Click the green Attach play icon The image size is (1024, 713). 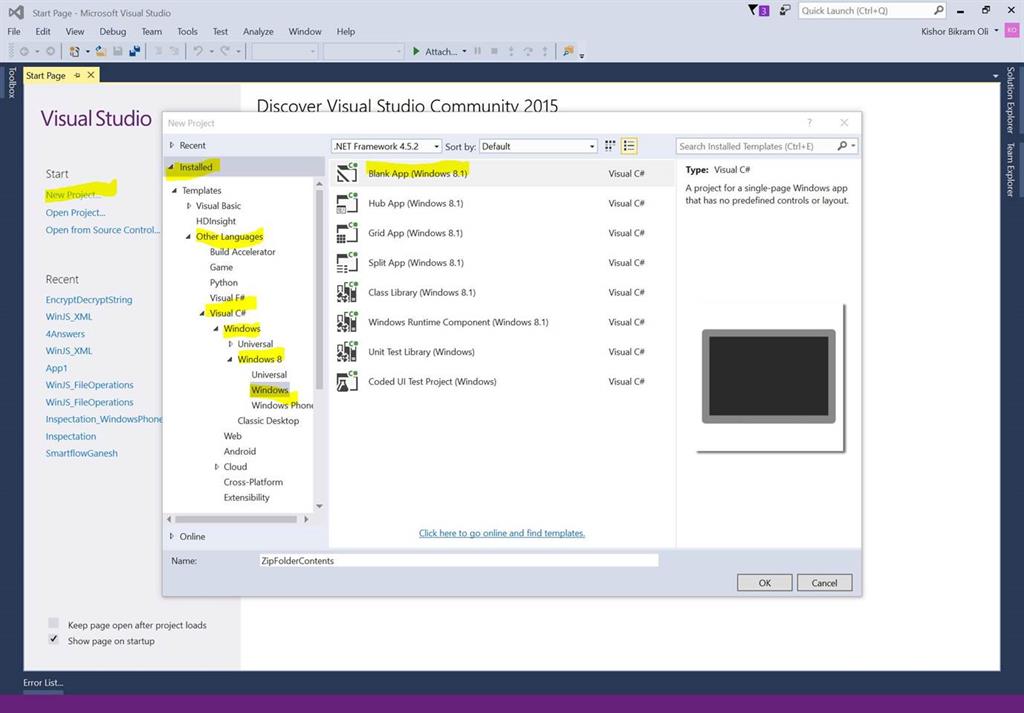(416, 51)
